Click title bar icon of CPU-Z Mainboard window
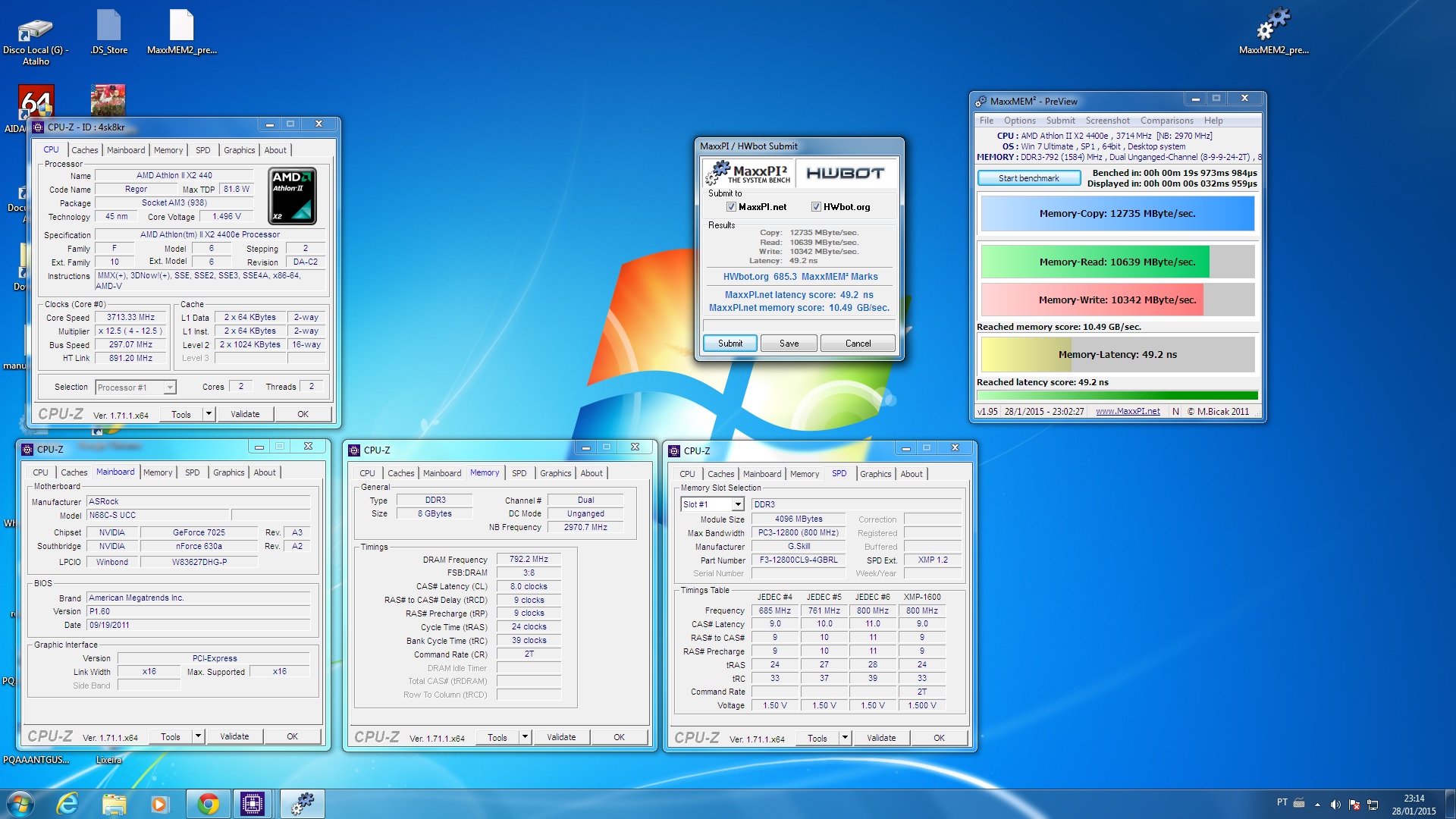Viewport: 1456px width, 819px height. click(27, 449)
